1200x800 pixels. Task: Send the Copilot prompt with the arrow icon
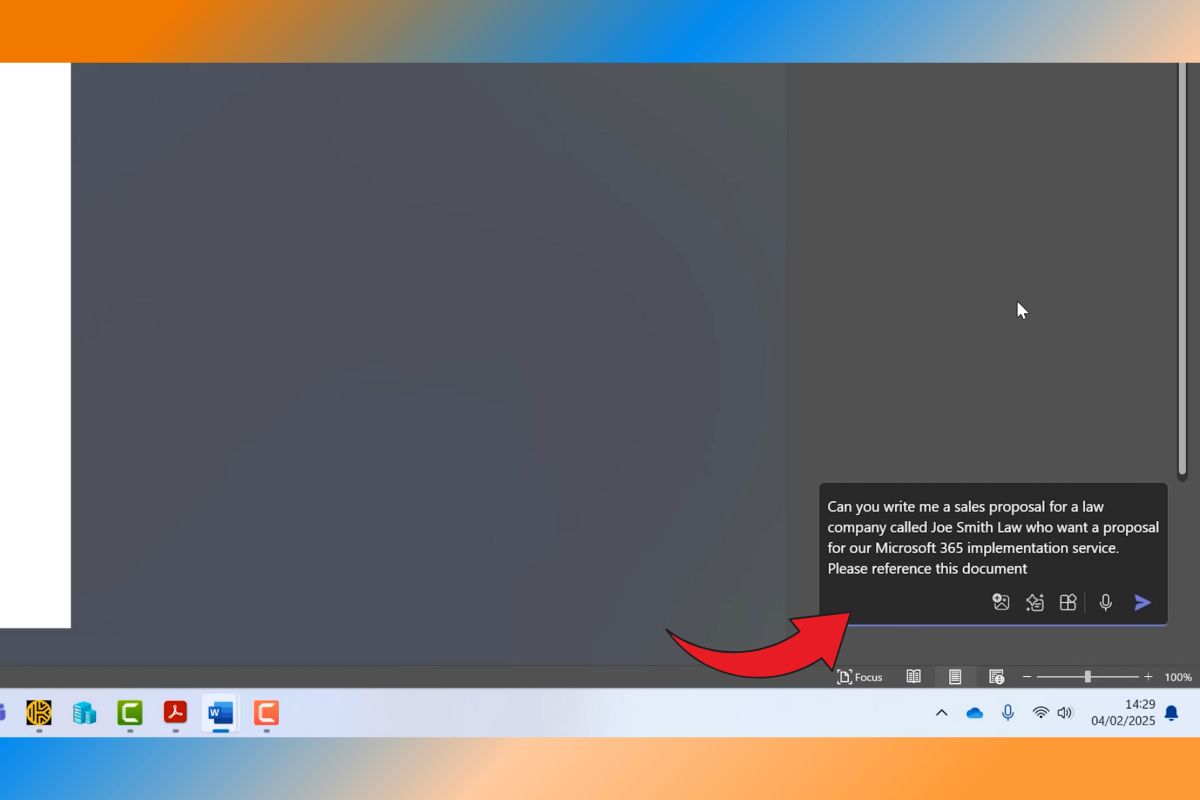point(1142,602)
